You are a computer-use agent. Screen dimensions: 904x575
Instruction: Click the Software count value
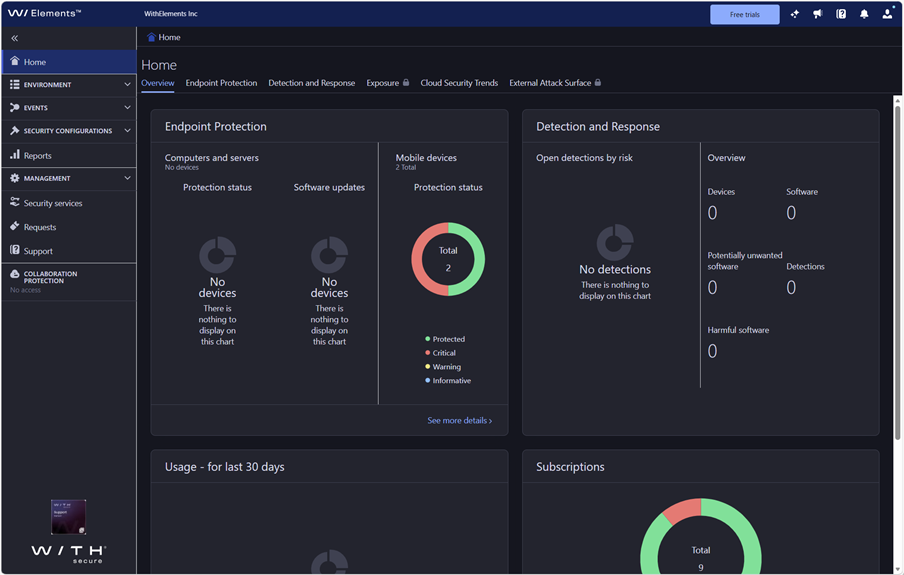[791, 213]
